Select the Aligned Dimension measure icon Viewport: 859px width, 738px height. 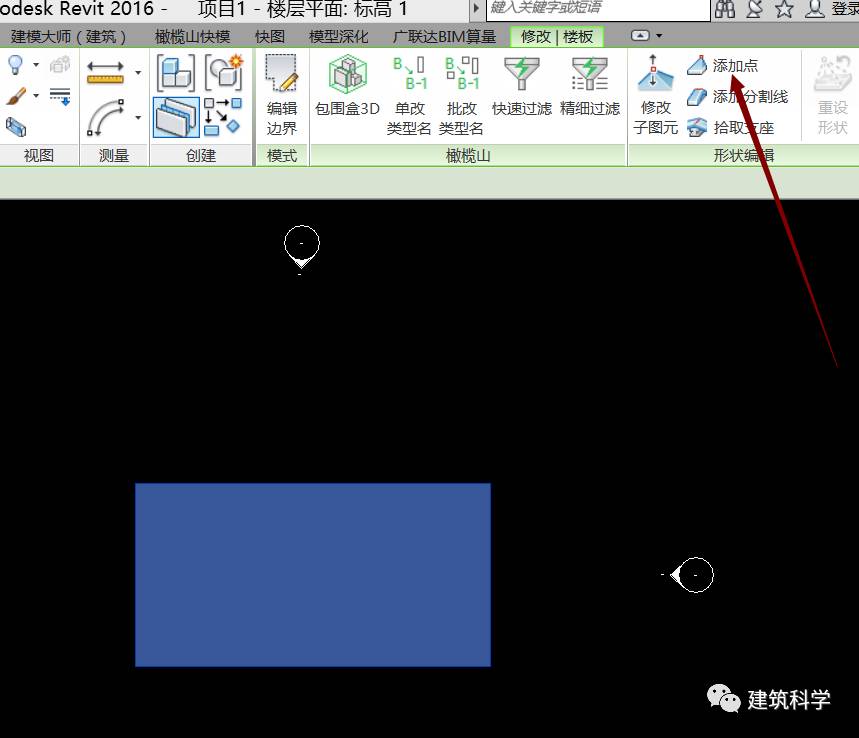click(105, 72)
